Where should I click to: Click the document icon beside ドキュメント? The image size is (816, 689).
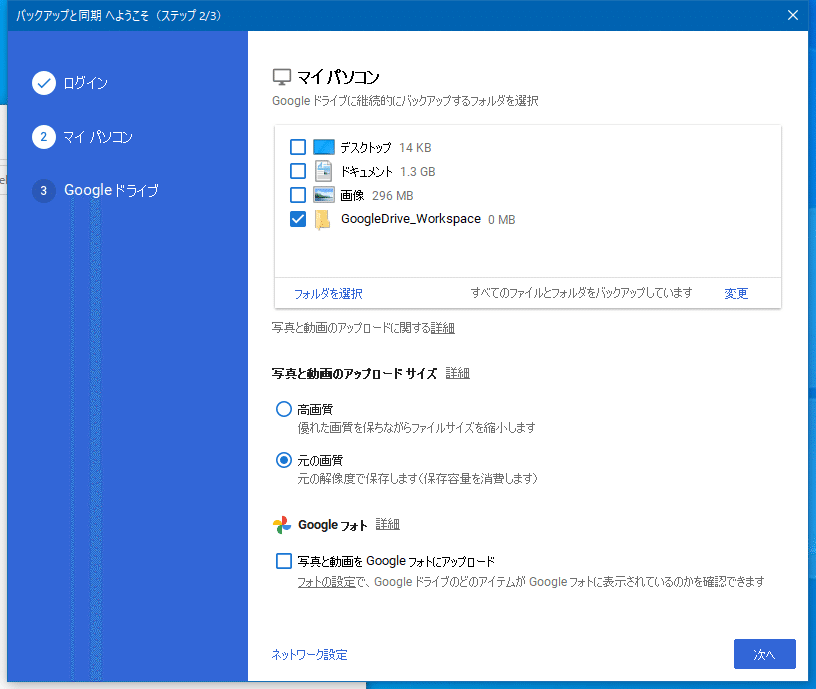321,170
